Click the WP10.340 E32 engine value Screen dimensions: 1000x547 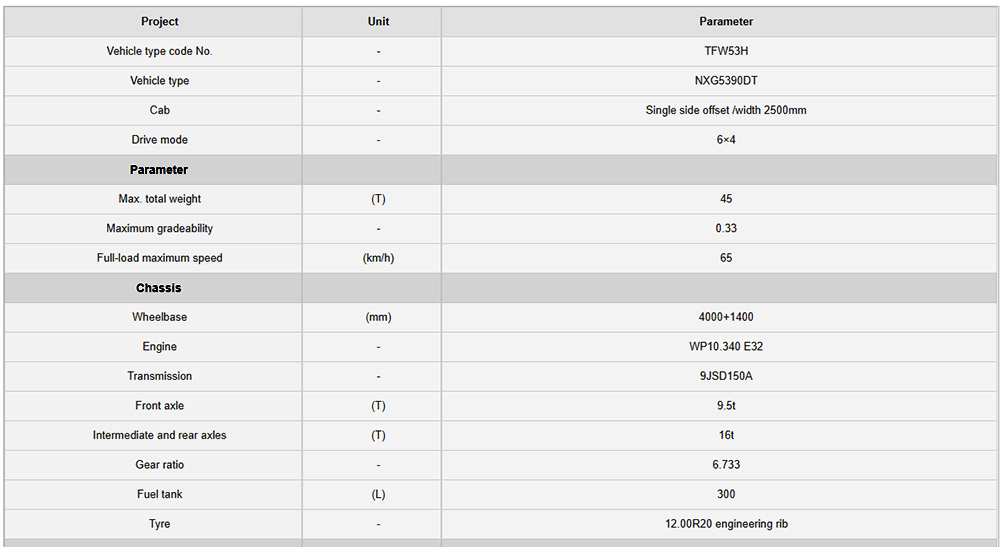(726, 347)
